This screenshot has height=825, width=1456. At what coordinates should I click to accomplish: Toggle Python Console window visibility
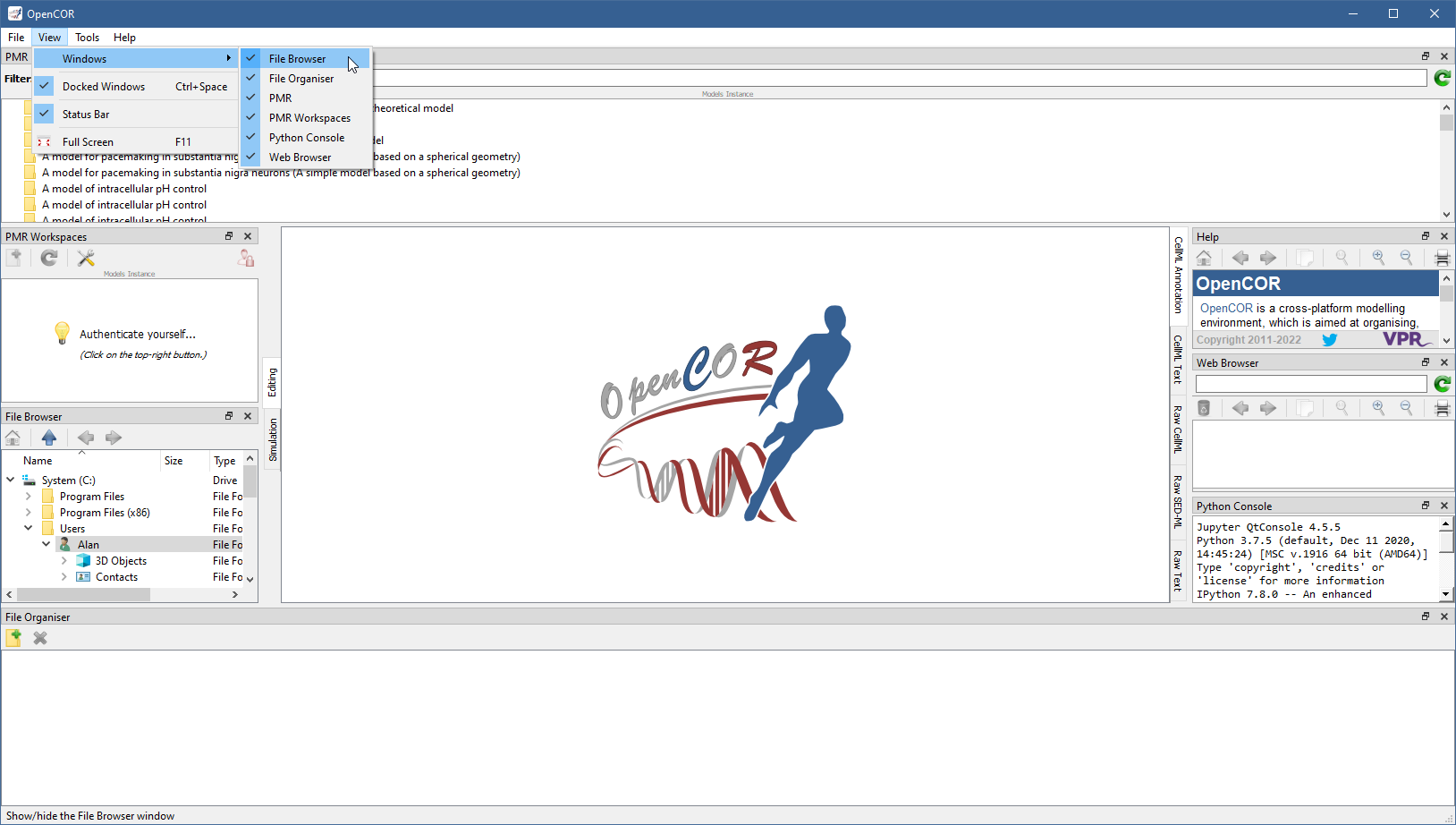pos(306,138)
